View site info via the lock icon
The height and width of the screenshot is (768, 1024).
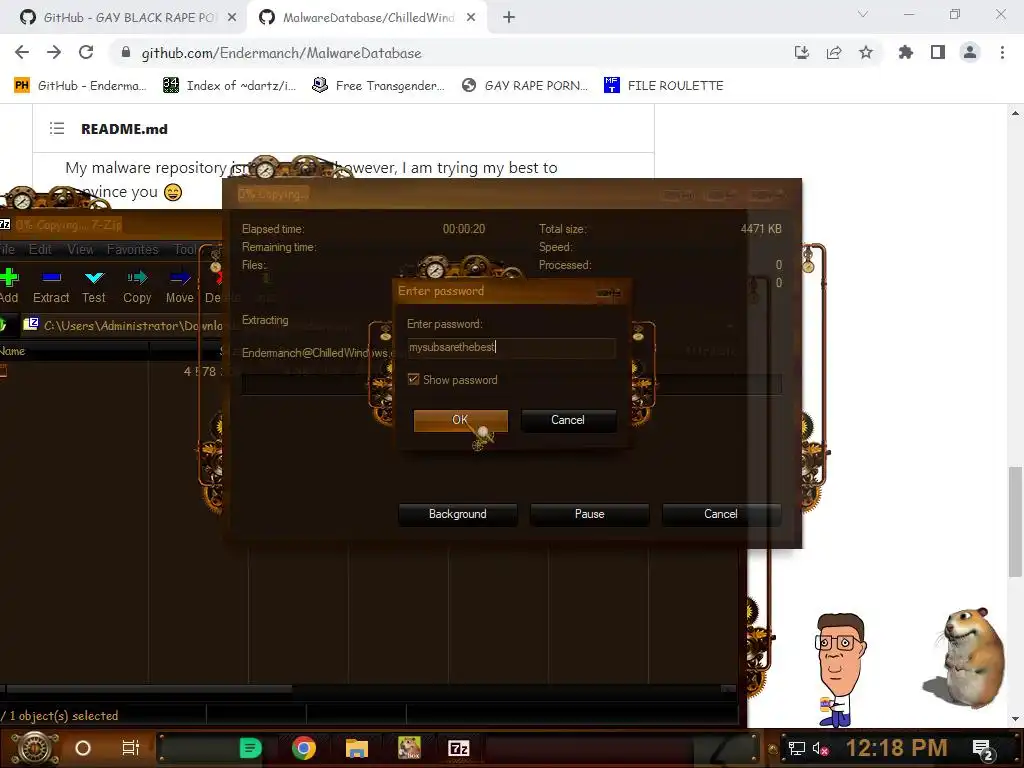click(126, 53)
